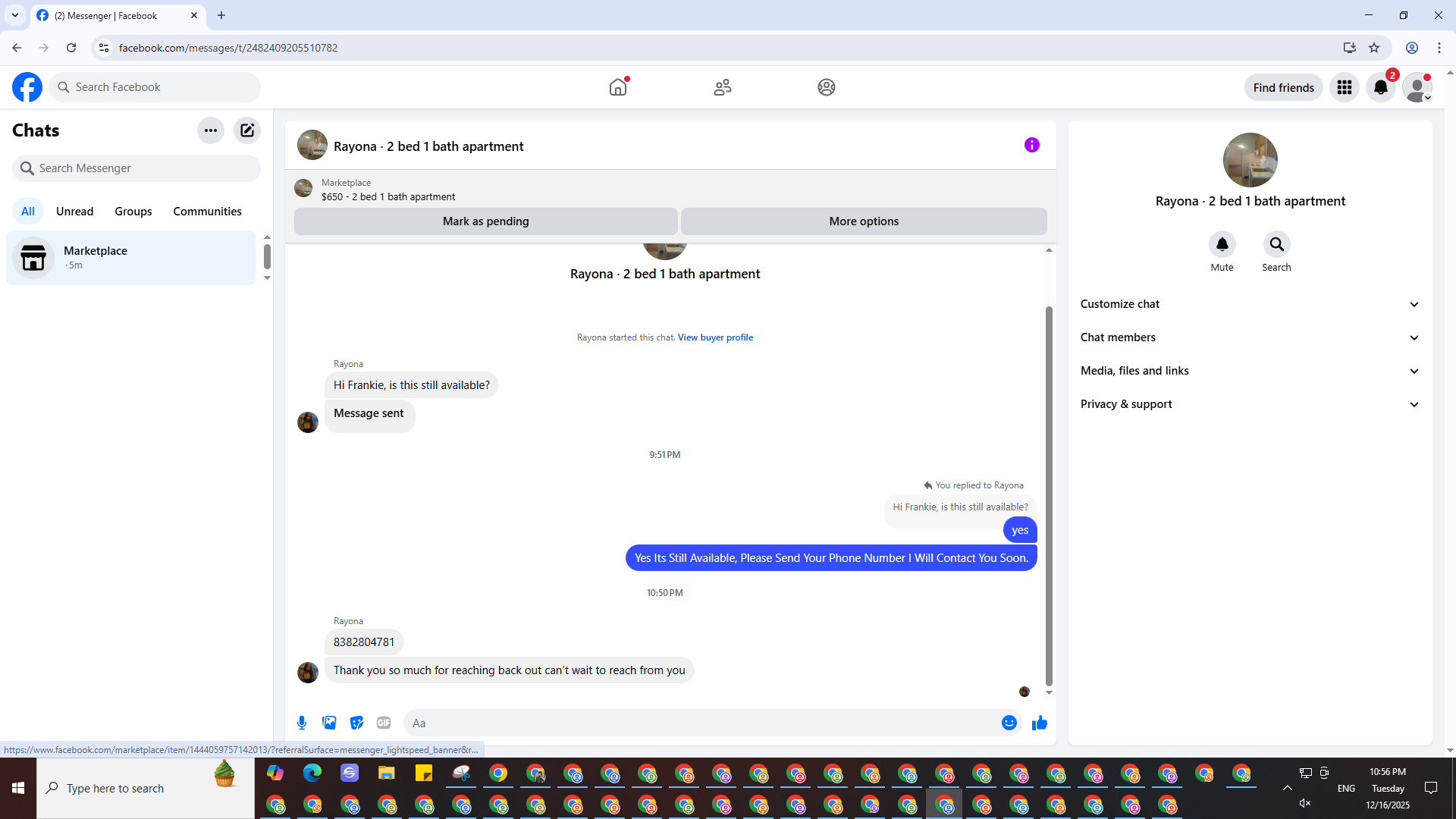Send a thumbs-up like
Viewport: 1456px width, 819px height.
(x=1040, y=723)
